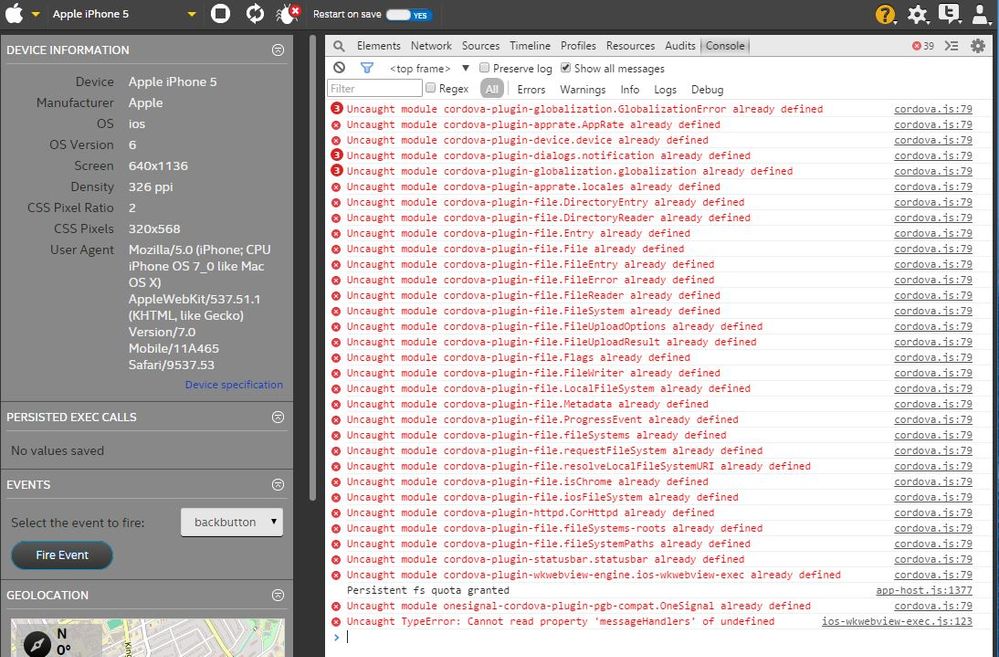Screen dimensions: 999x657
Task: Click the reload emulator icon
Action: [x=255, y=14]
